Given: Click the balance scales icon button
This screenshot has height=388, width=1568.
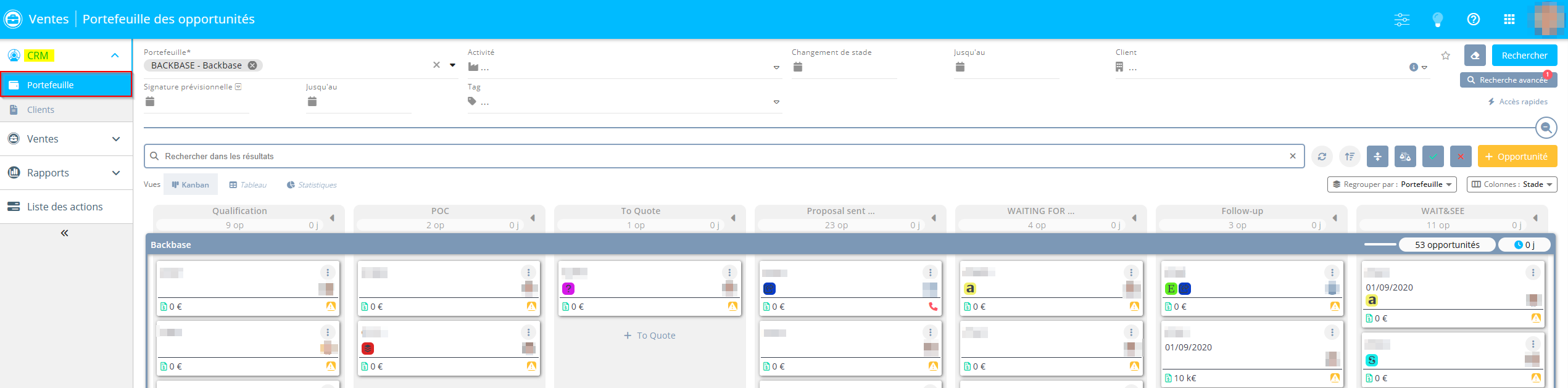Looking at the screenshot, I should click(1405, 157).
